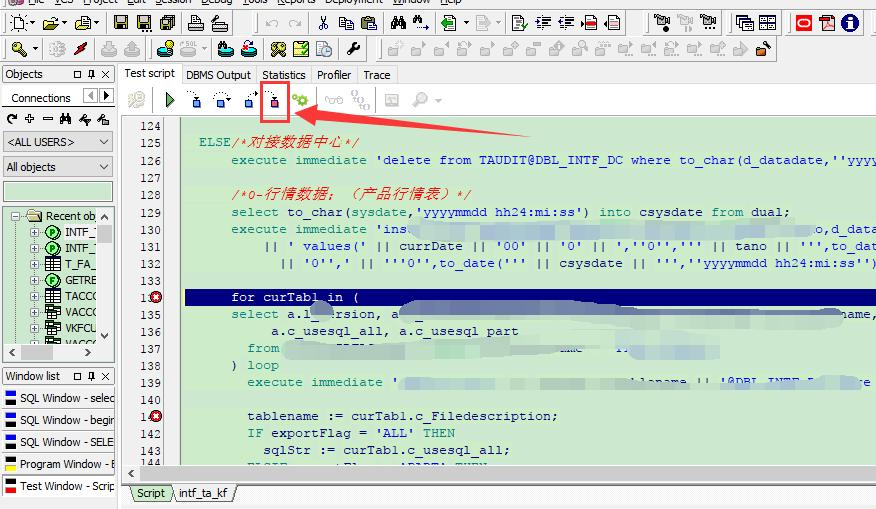Click the Find next binoculars-arrow icon
Screen dimensions: 876x509
point(421,23)
